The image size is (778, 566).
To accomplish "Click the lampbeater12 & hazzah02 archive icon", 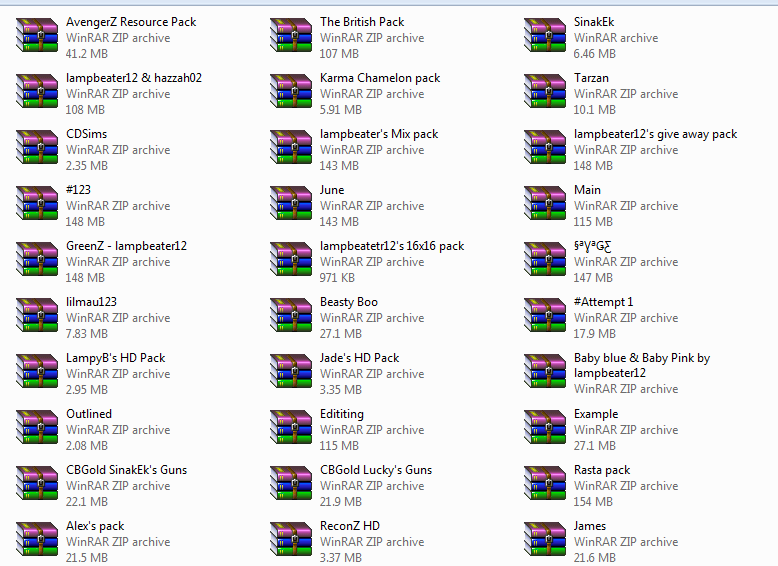I will (37, 91).
